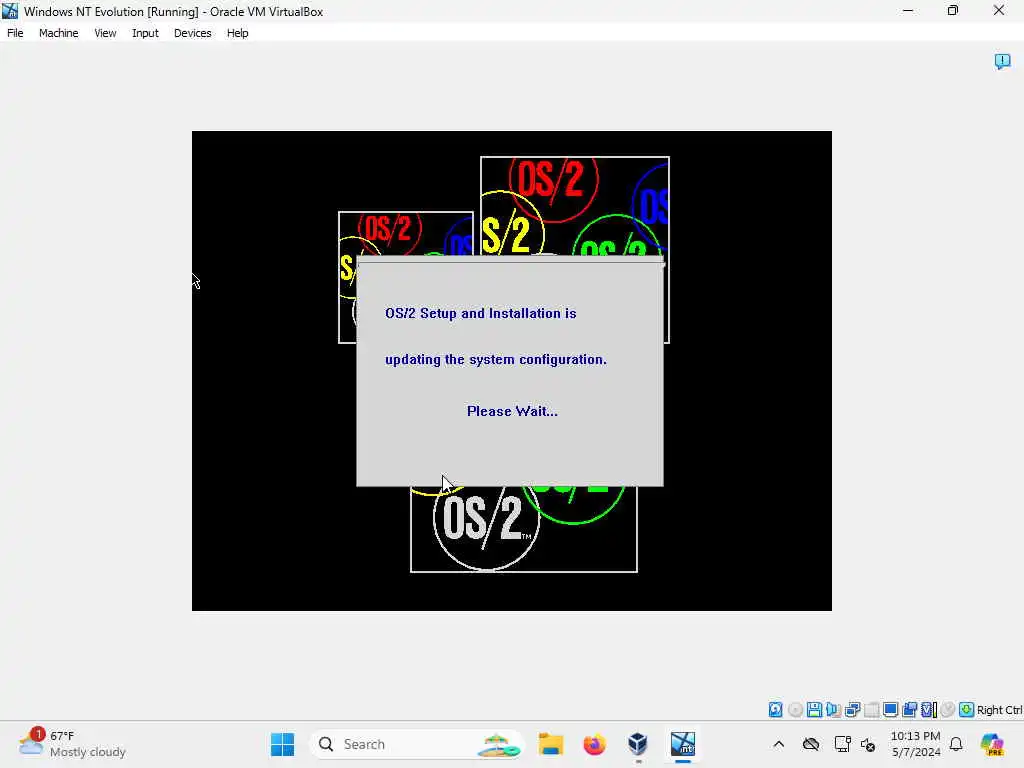Open the clock showing 10:13 PM
The image size is (1024, 768).
click(x=916, y=744)
